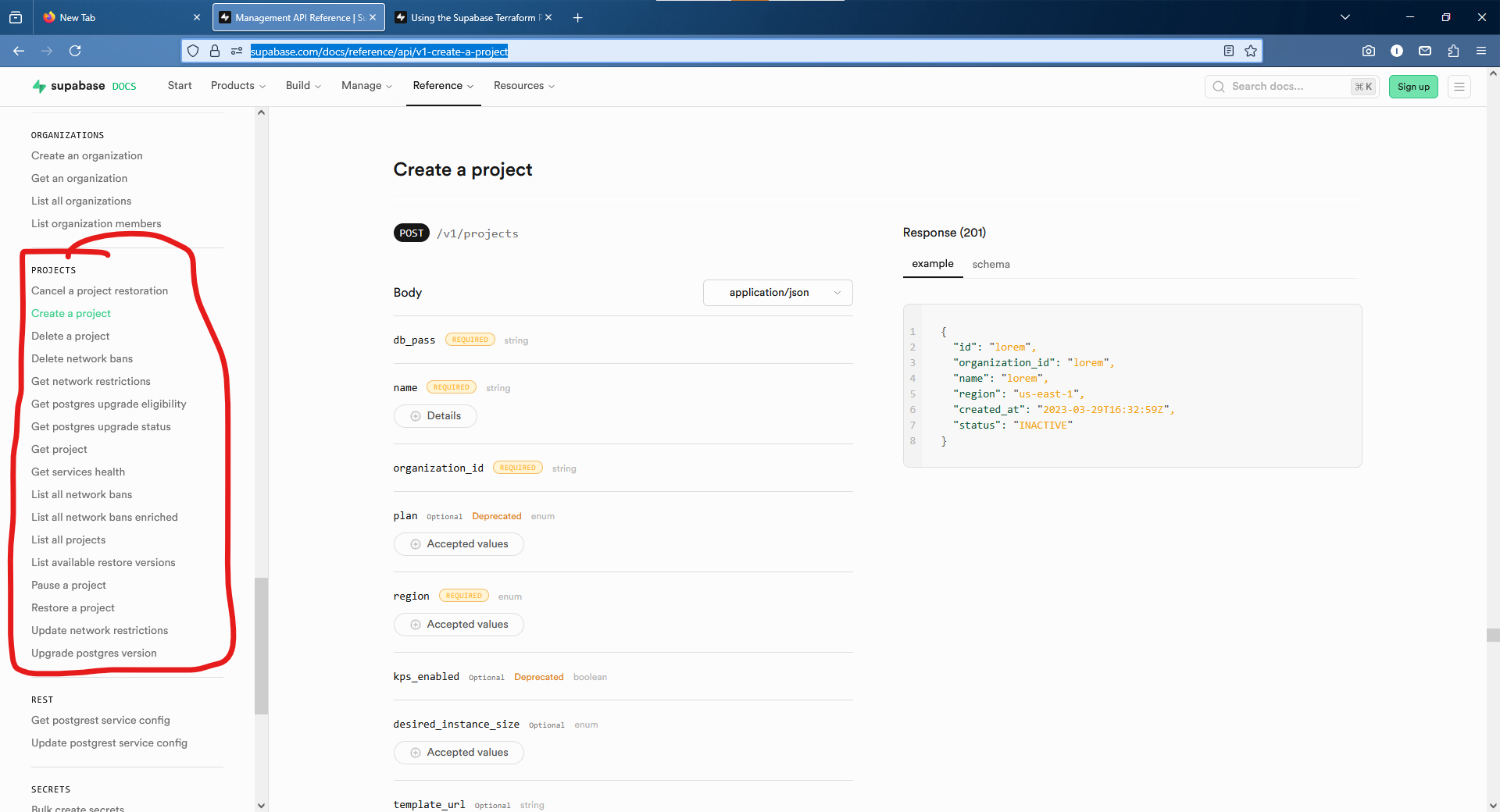Go forward with the browser forward arrow

[x=47, y=51]
